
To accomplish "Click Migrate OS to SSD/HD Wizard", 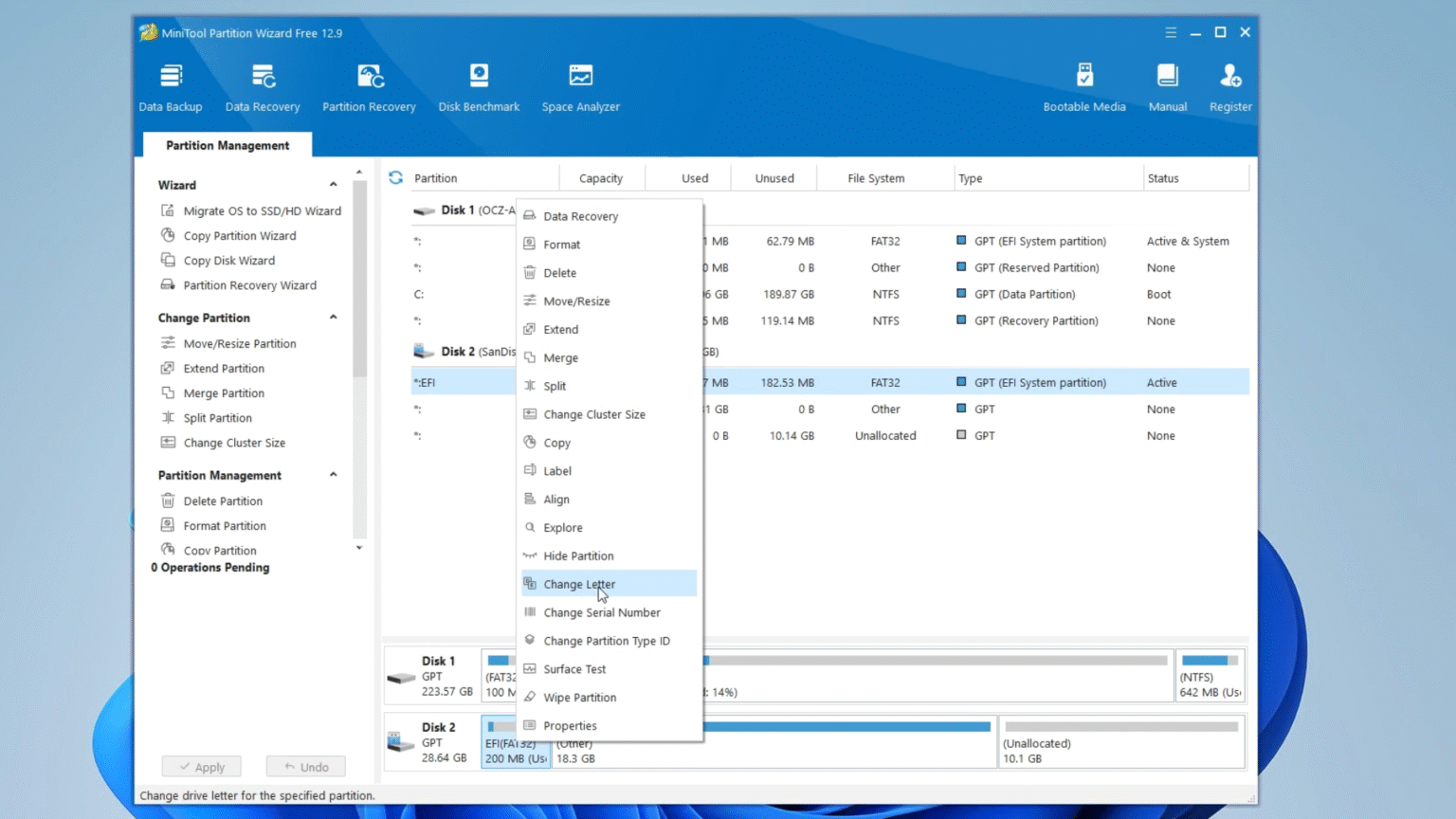I will (x=262, y=211).
